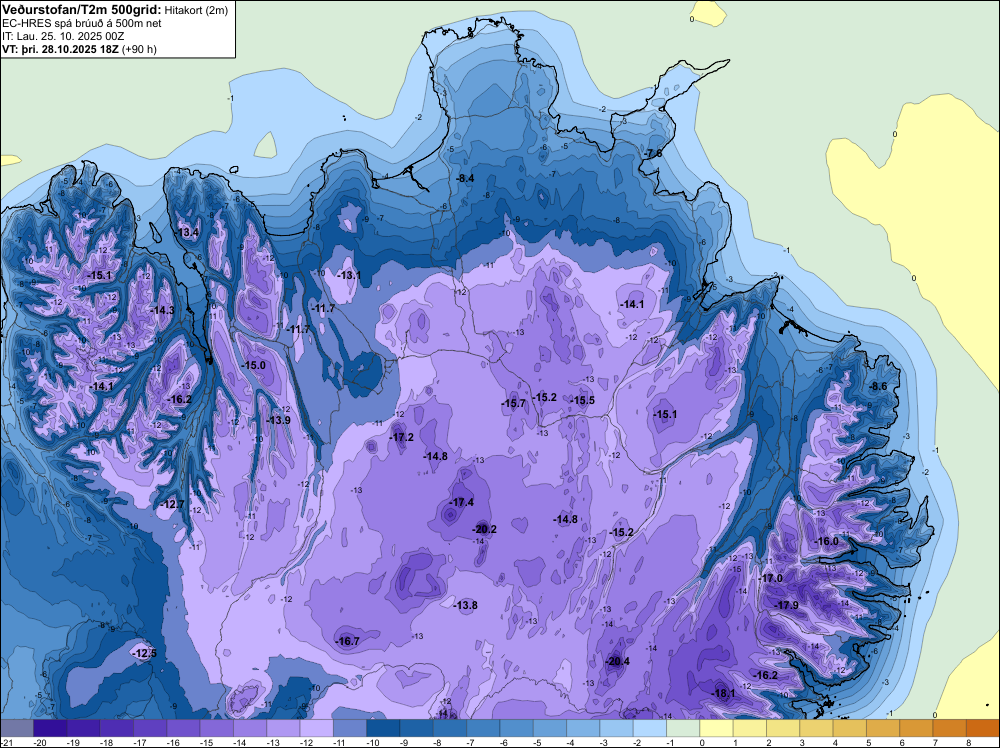Select the -17.0 temperature reading

(770, 578)
